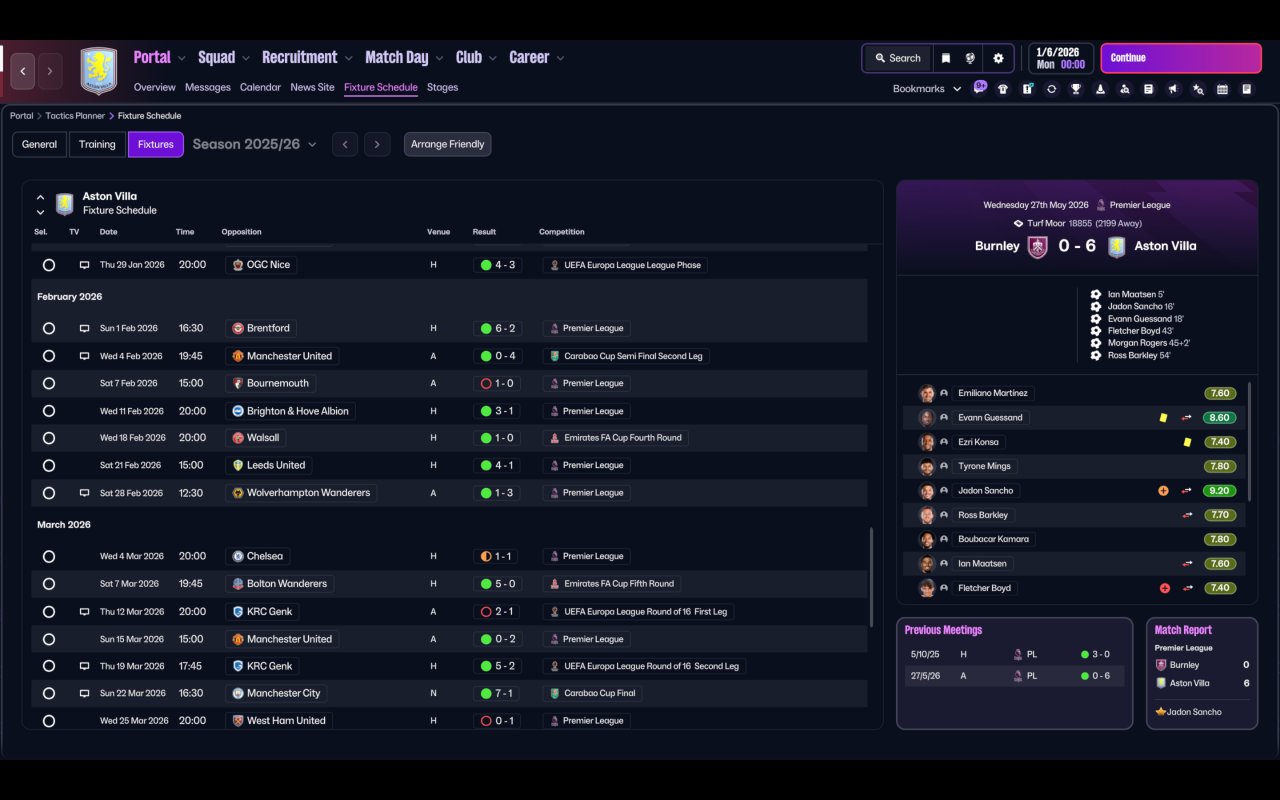Switch to the Calendar sub-tab
This screenshot has height=800, width=1280.
pos(260,87)
